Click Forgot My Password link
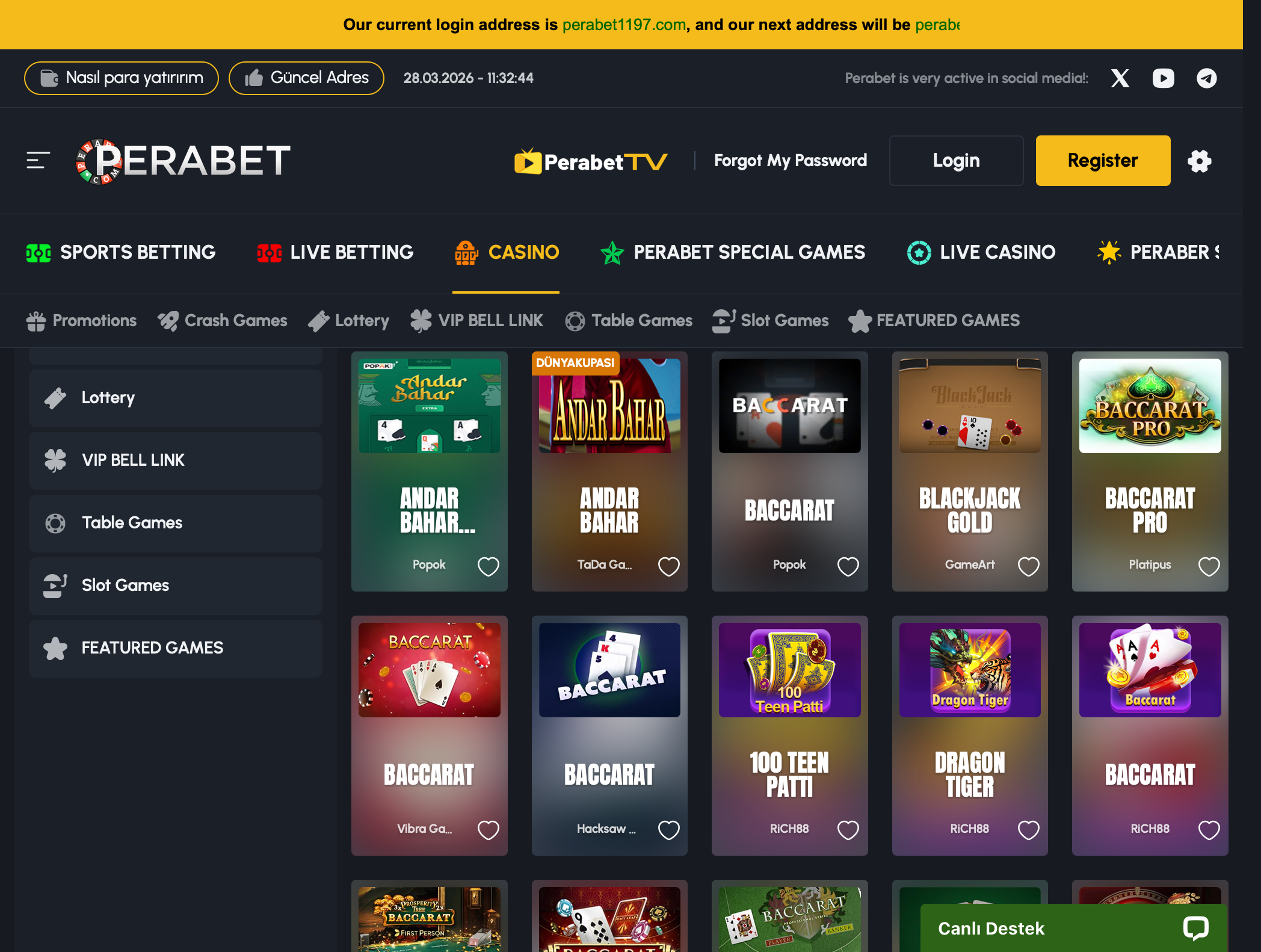1261x952 pixels. click(791, 161)
